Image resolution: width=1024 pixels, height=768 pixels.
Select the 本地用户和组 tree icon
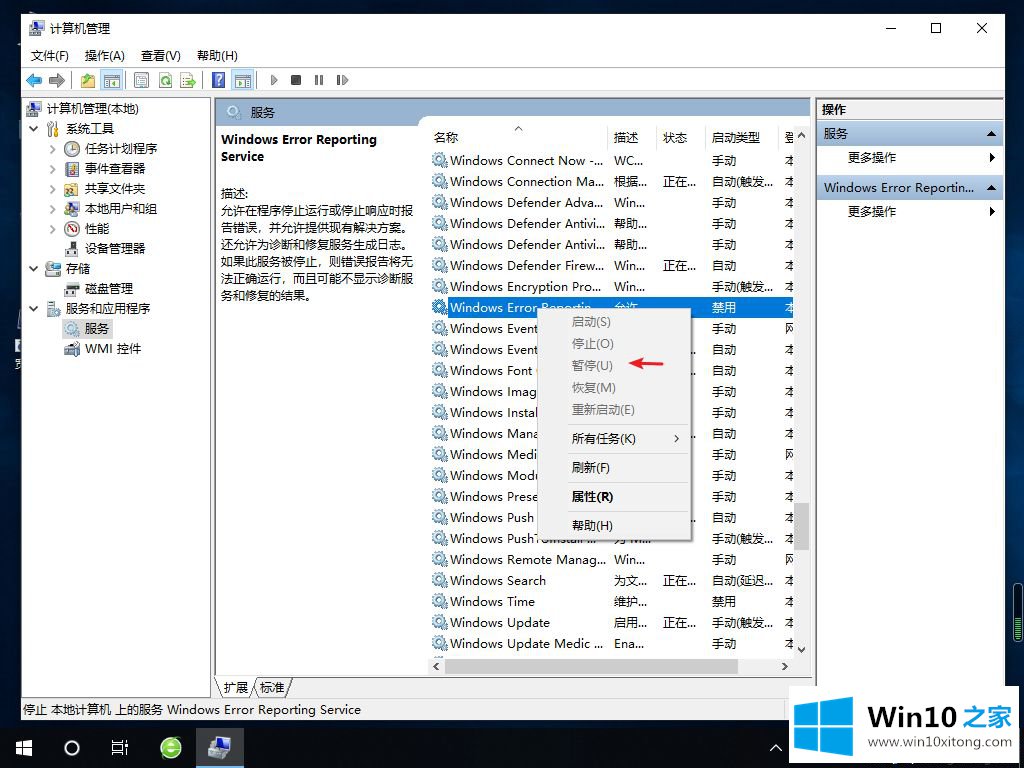click(x=72, y=209)
